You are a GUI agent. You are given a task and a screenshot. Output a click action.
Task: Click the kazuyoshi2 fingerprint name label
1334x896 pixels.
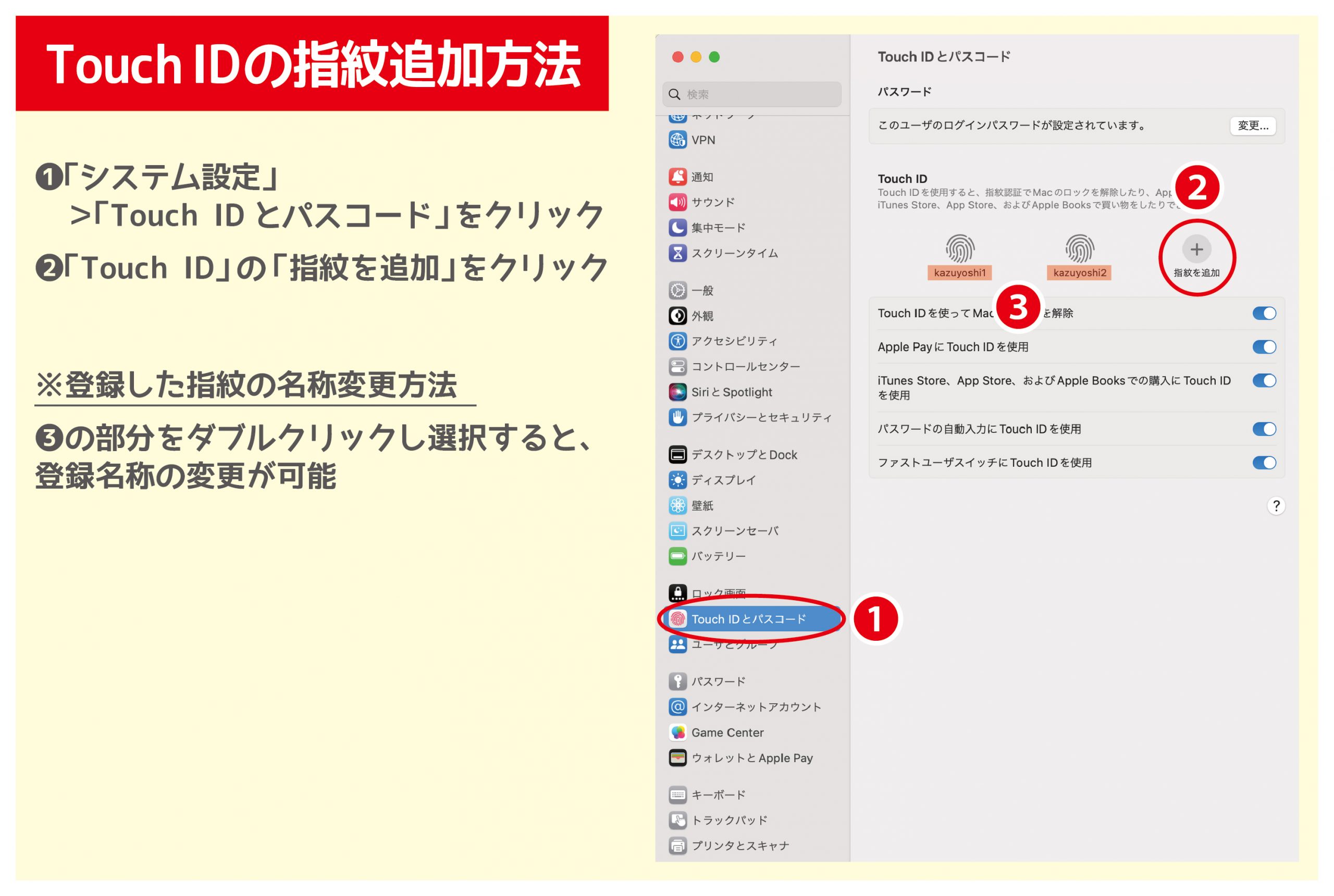click(1079, 272)
